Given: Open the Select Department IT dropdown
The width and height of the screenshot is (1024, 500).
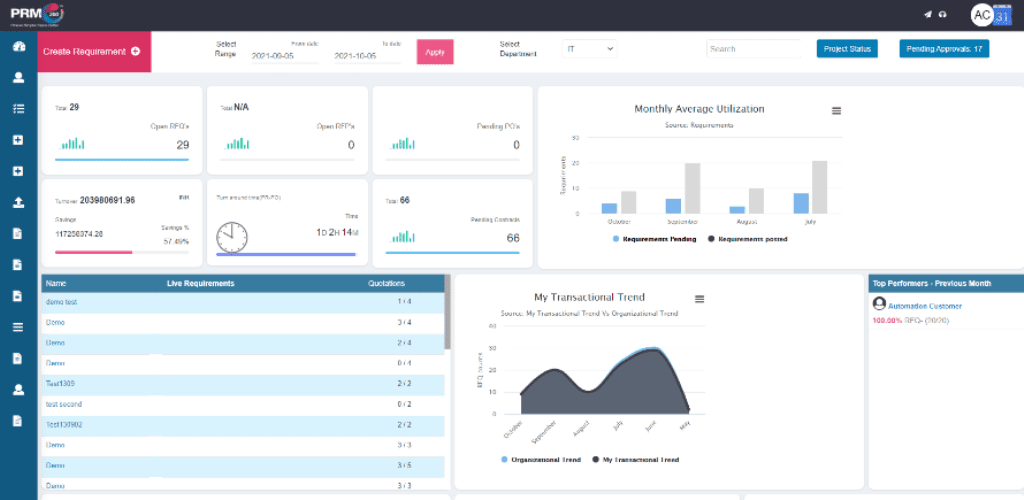Looking at the screenshot, I should [x=589, y=49].
